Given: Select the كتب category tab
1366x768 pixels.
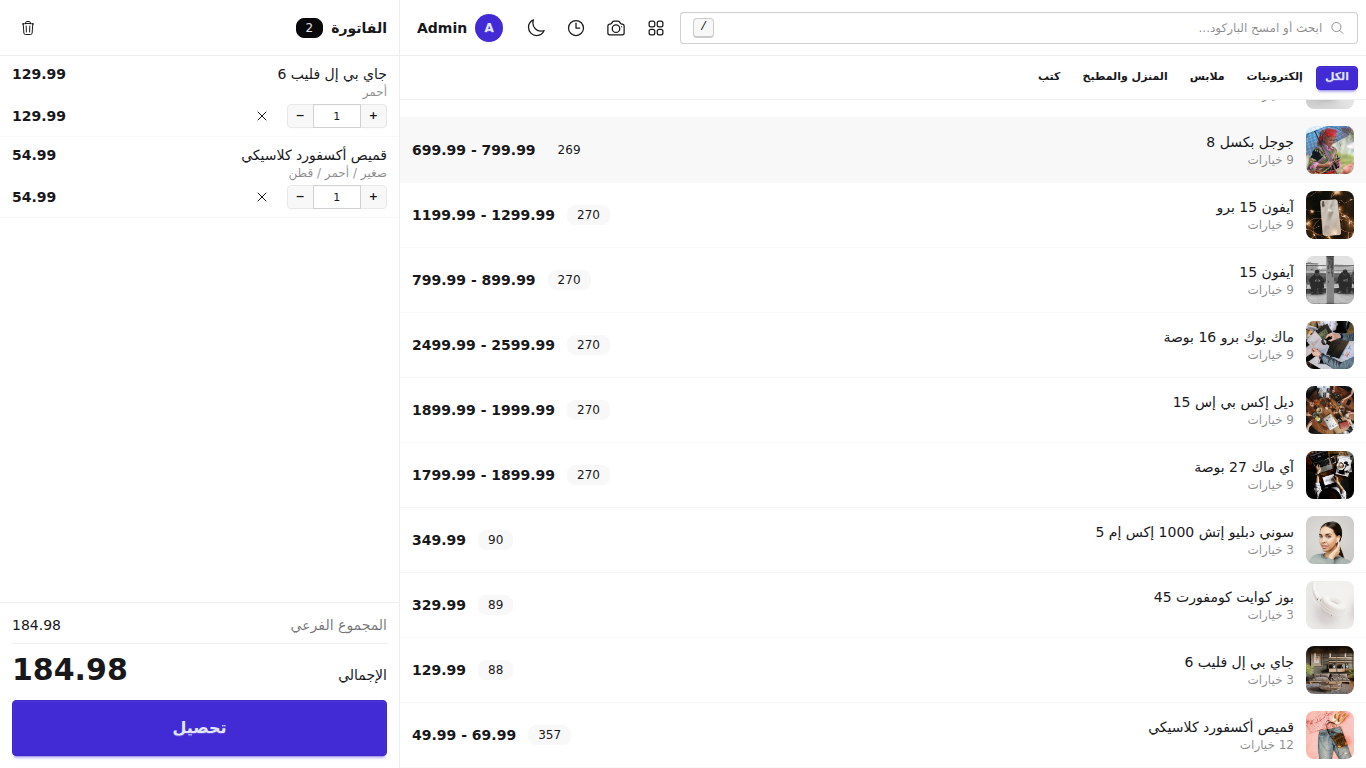Looking at the screenshot, I should coord(1049,77).
